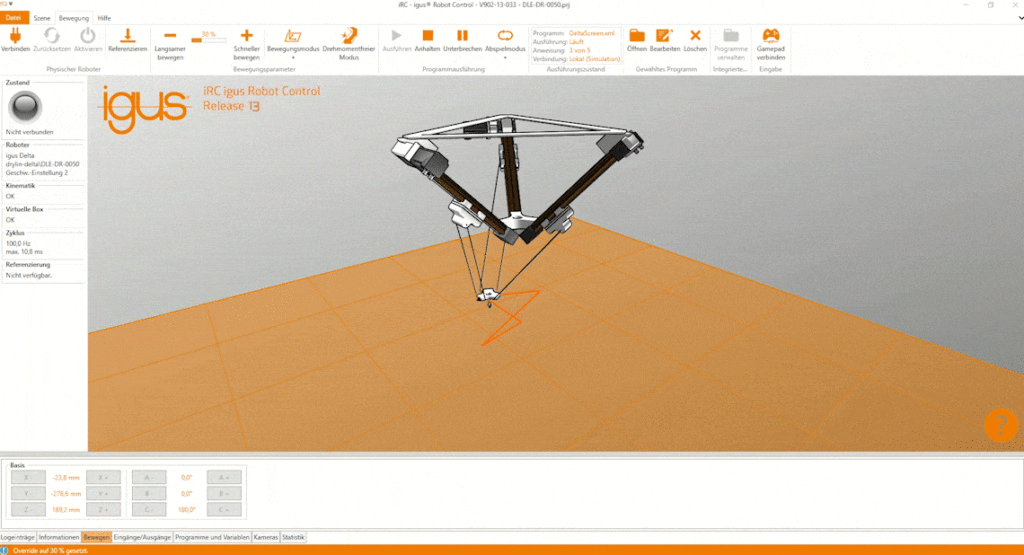
Task: Click the speed override slider at 30 %
Action: pyautogui.click(x=208, y=39)
